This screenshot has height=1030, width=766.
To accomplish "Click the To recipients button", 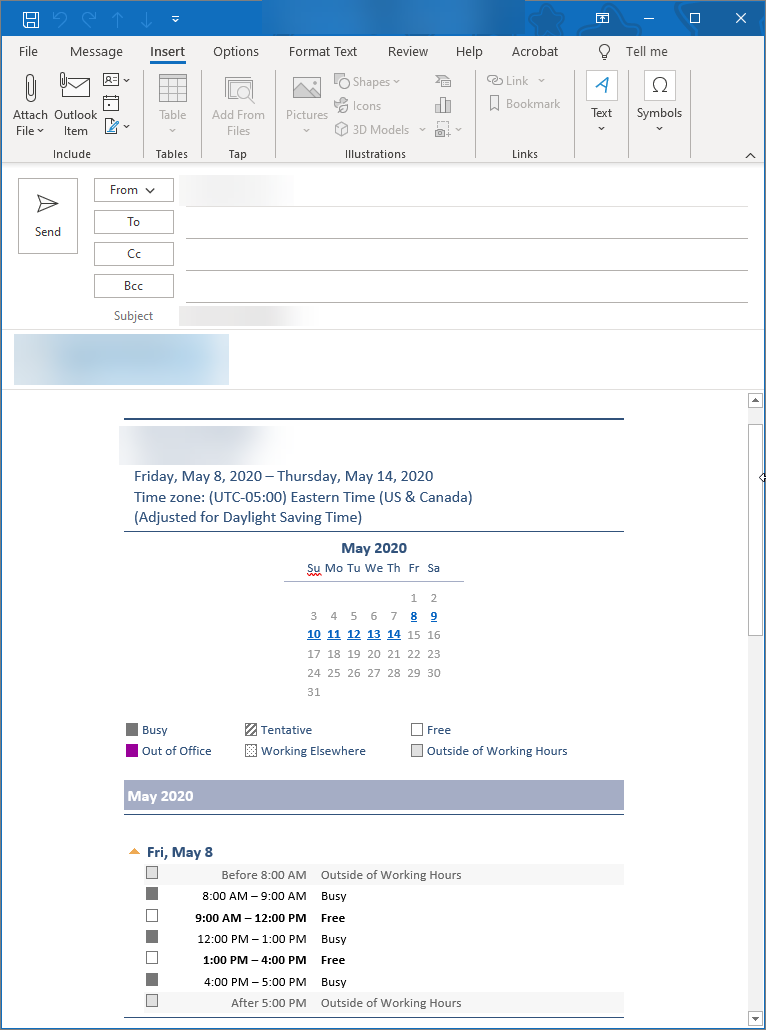I will coord(133,222).
